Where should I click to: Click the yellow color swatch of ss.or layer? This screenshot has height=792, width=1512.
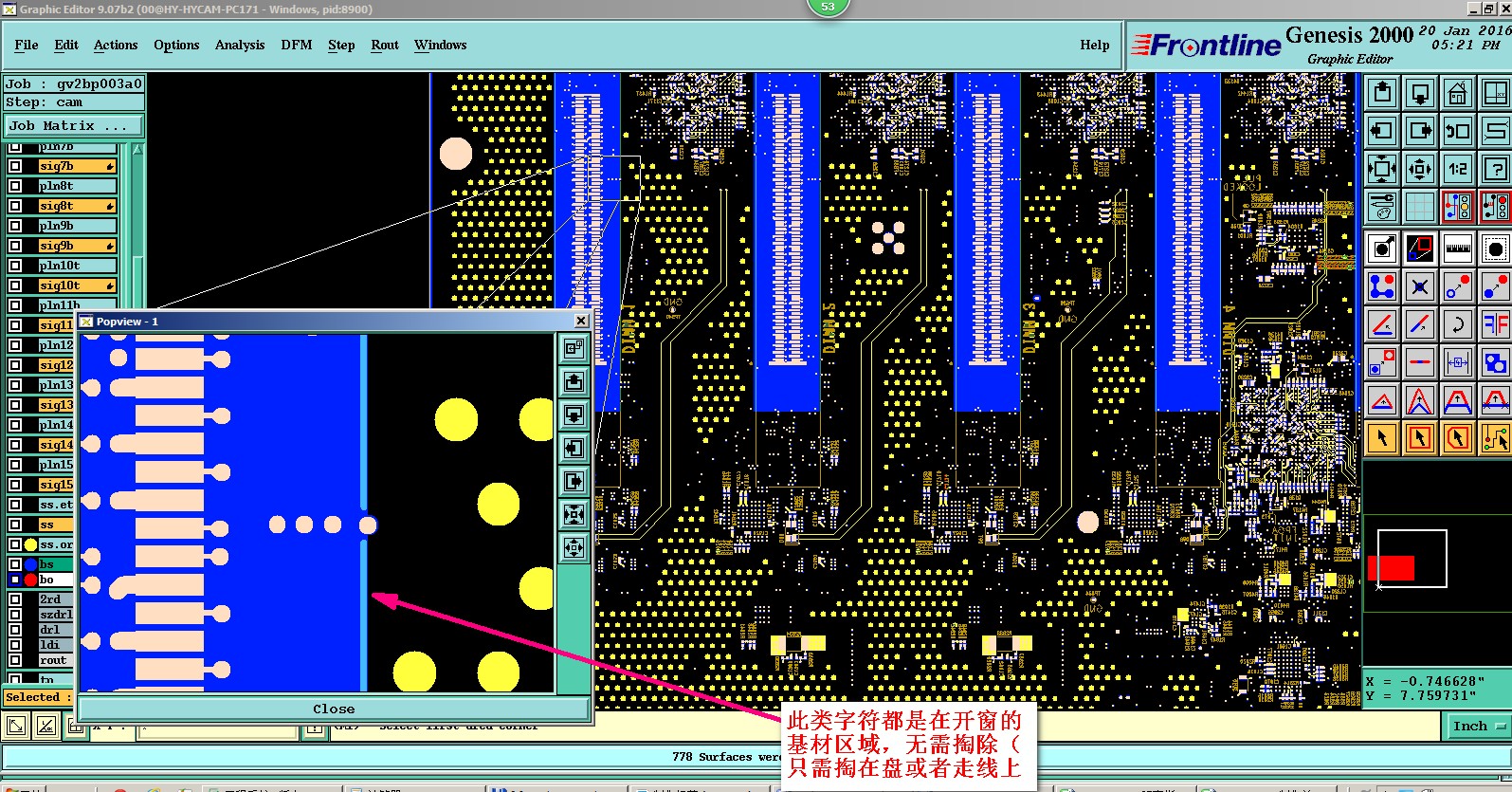click(x=30, y=544)
